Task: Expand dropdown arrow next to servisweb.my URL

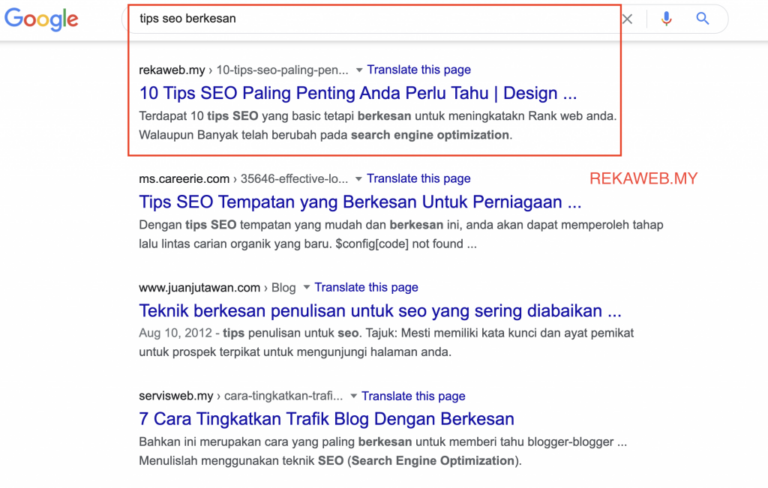Action: point(353,396)
